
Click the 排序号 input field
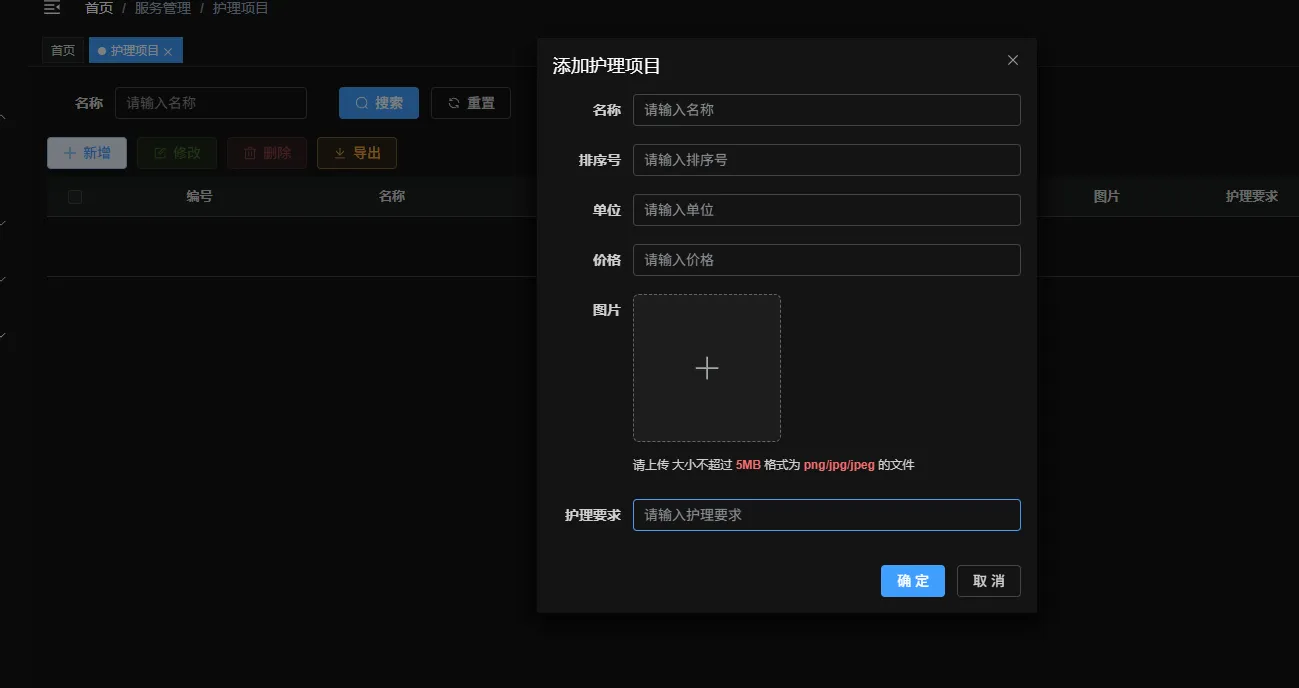coord(826,160)
